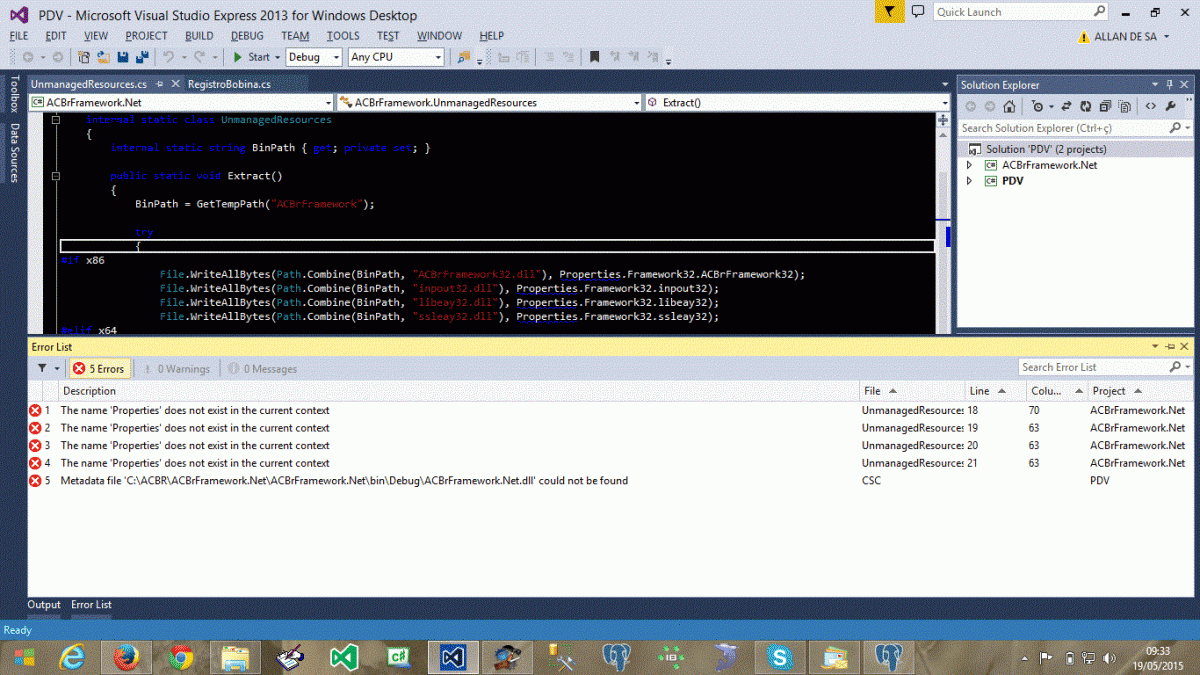Close the UnmanagedResources.cs tab
This screenshot has height=675, width=1200.
[176, 84]
